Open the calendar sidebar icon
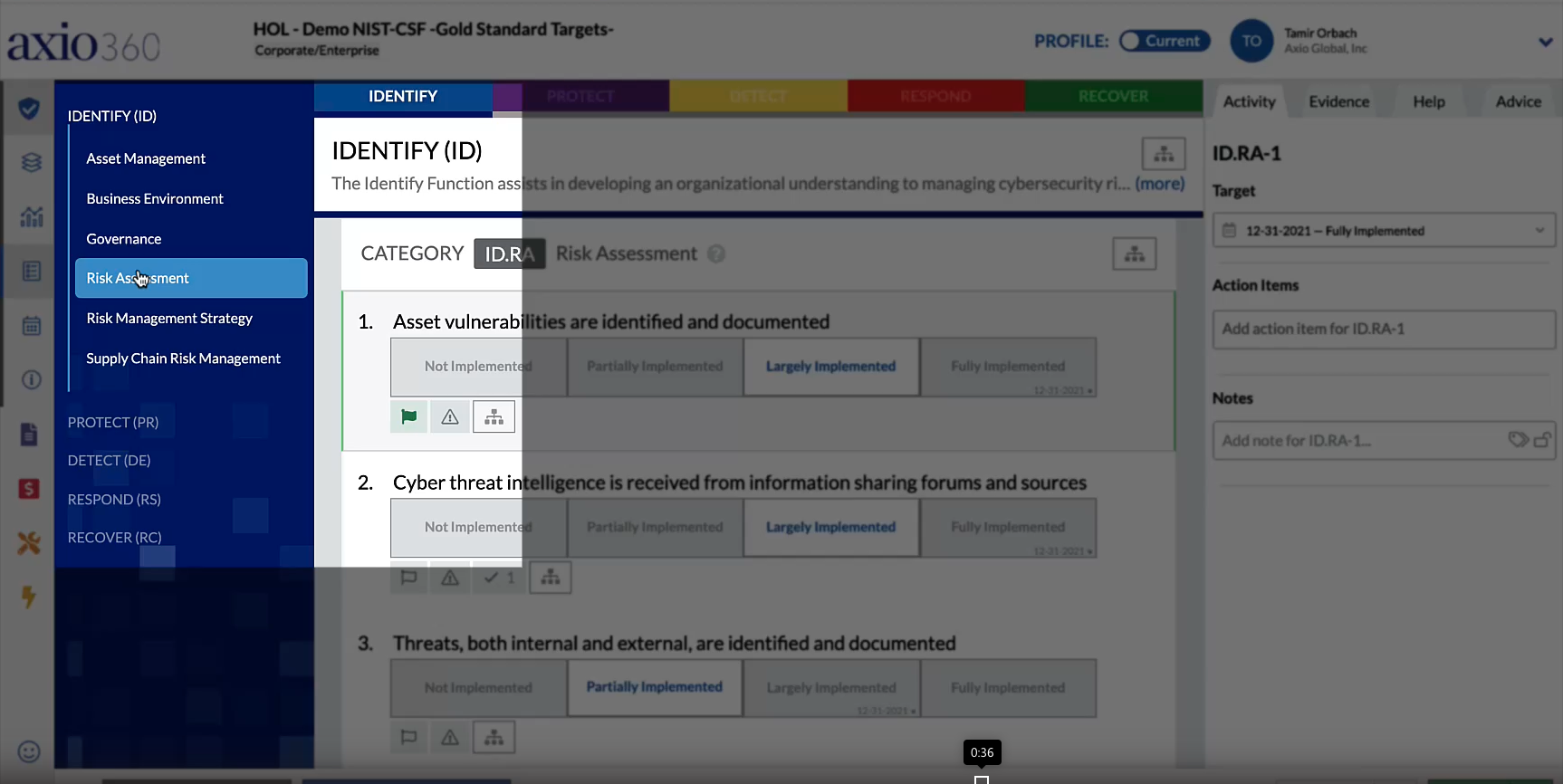Image resolution: width=1563 pixels, height=784 pixels. pos(32,326)
